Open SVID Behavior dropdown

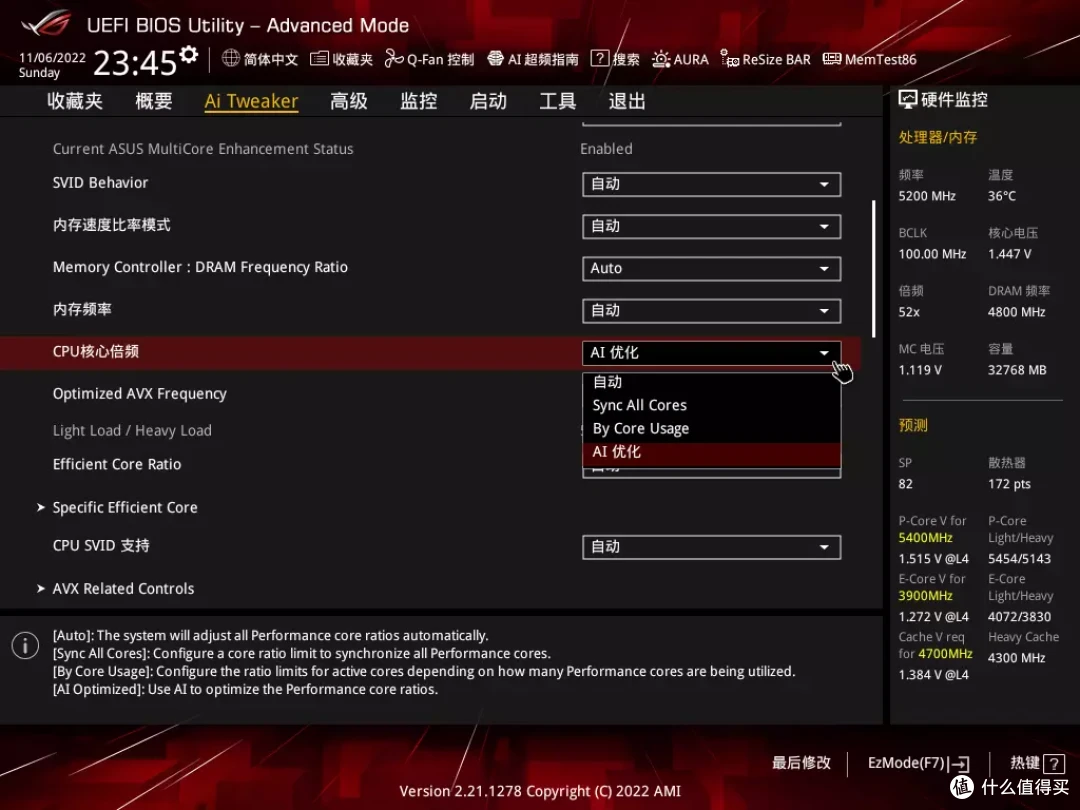point(712,184)
